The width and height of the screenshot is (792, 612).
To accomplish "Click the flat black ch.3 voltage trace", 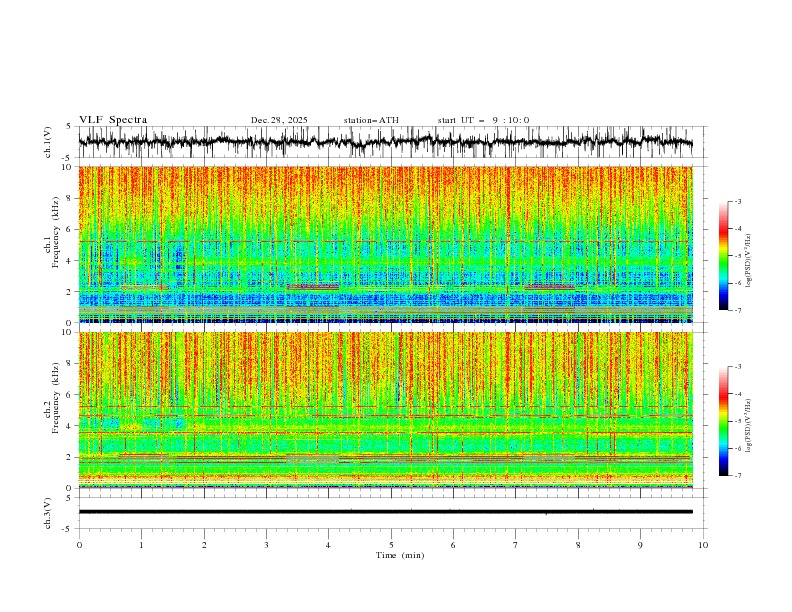I will (x=385, y=512).
